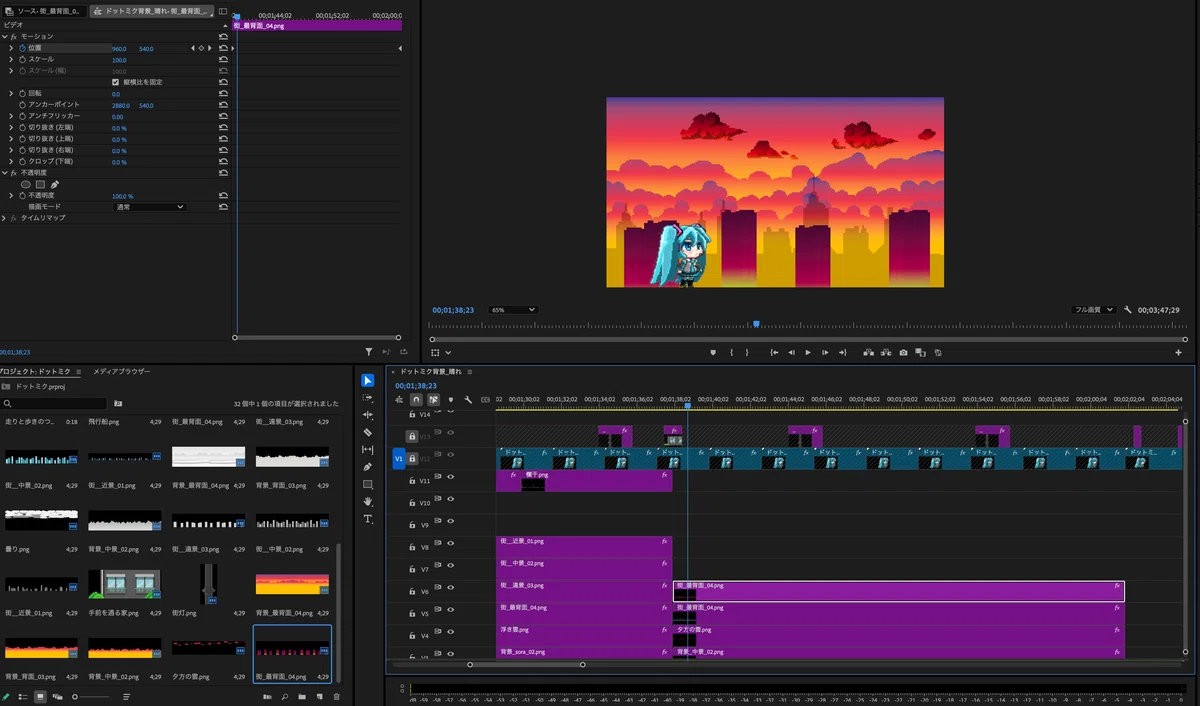1200x706 pixels.
Task: Toggle 縦横比を固定 checkbox
Action: click(115, 82)
